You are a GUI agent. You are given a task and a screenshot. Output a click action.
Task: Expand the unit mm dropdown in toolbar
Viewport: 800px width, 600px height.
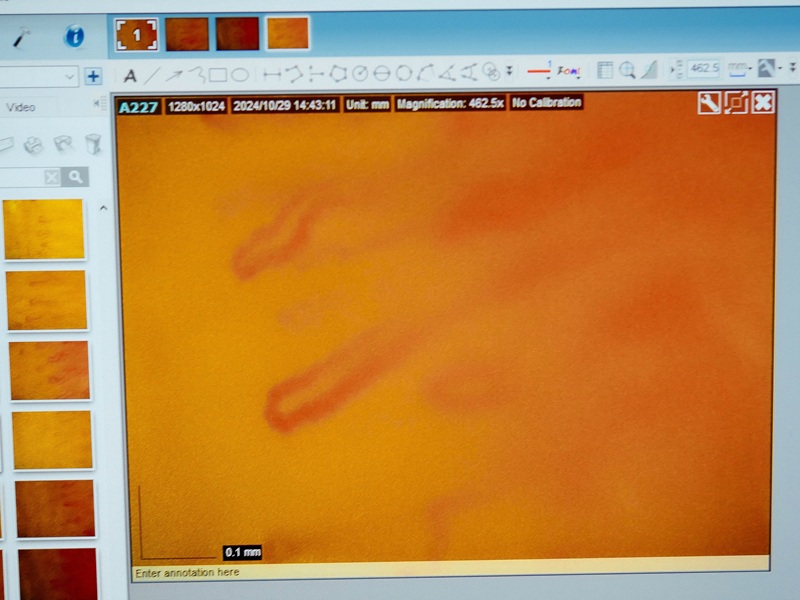pos(739,69)
